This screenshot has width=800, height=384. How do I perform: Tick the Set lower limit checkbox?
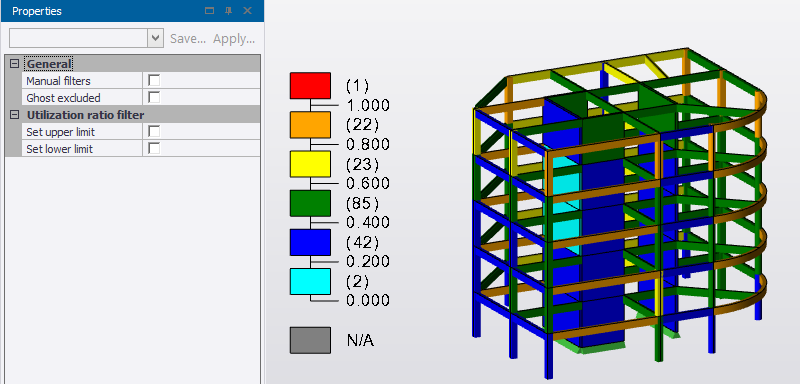(x=154, y=148)
